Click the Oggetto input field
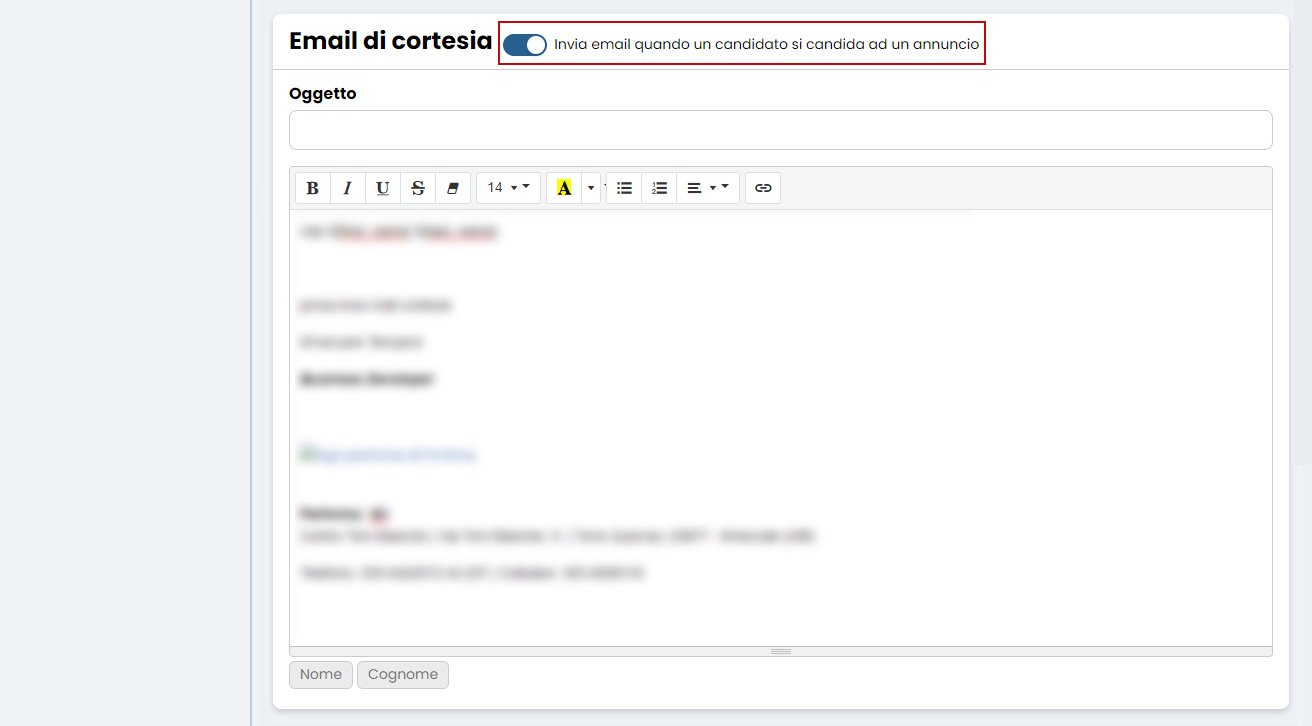Image resolution: width=1312 pixels, height=726 pixels. point(780,129)
